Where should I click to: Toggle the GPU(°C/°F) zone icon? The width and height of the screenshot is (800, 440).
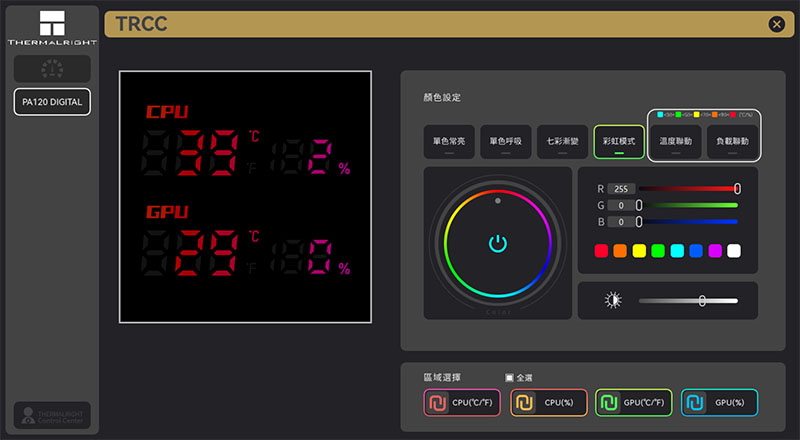[609, 403]
